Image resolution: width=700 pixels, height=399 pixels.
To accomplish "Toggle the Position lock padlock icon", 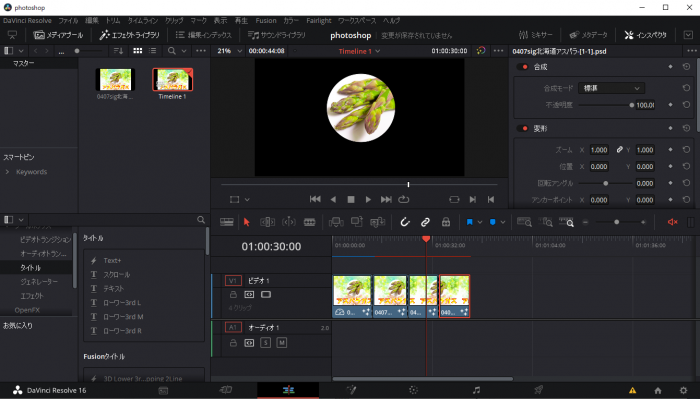I will 446,222.
